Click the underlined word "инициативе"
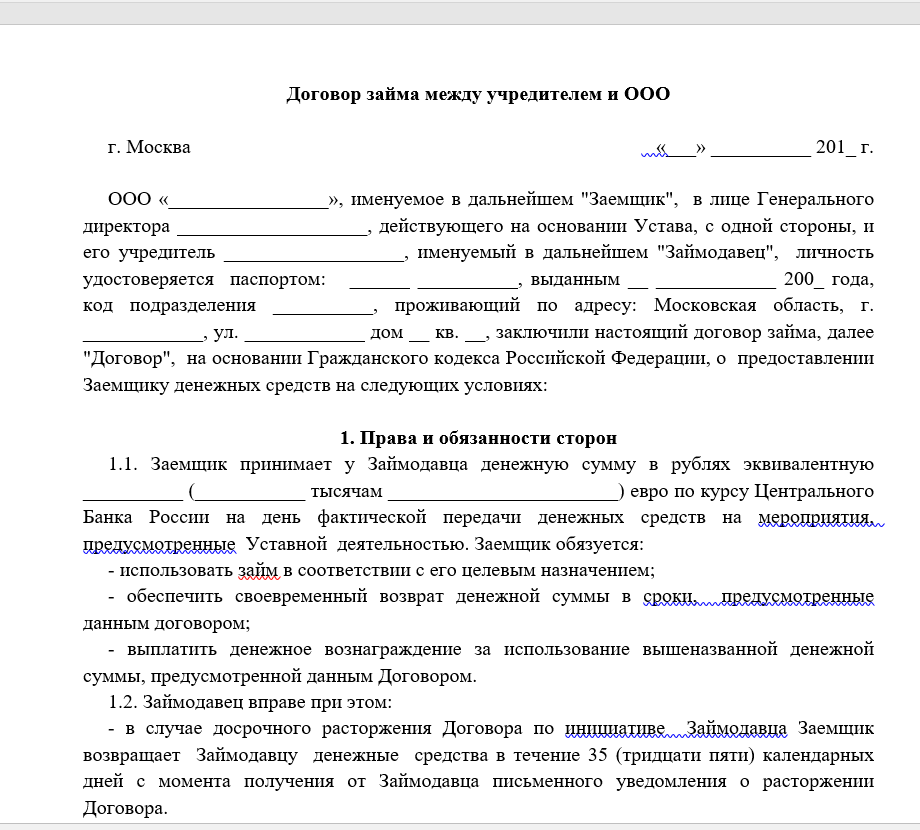This screenshot has height=830, width=920. pos(615,729)
